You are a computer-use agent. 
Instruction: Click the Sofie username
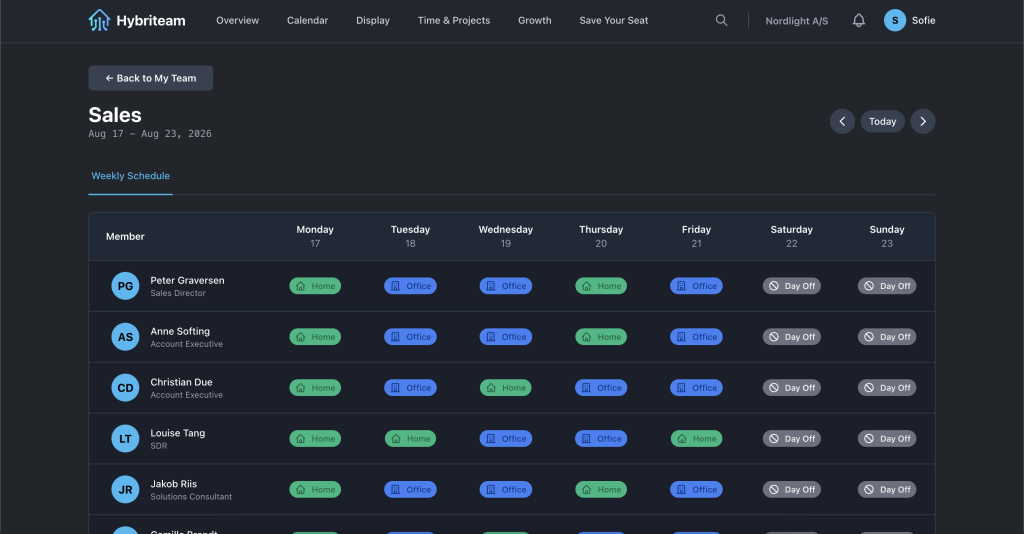[923, 20]
